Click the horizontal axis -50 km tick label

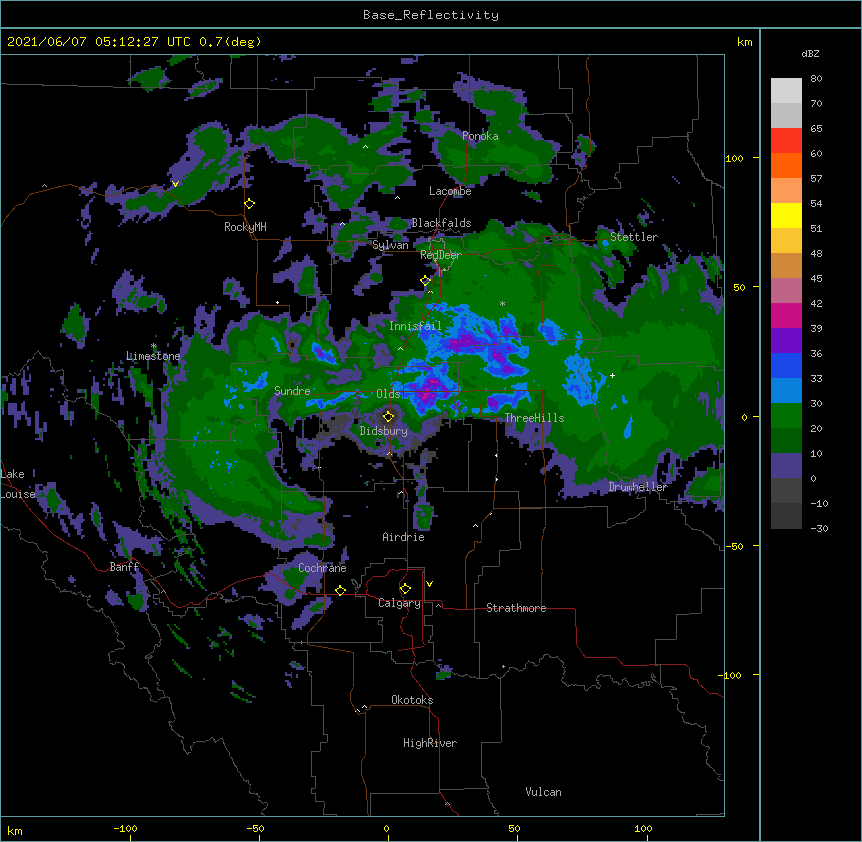click(x=255, y=828)
